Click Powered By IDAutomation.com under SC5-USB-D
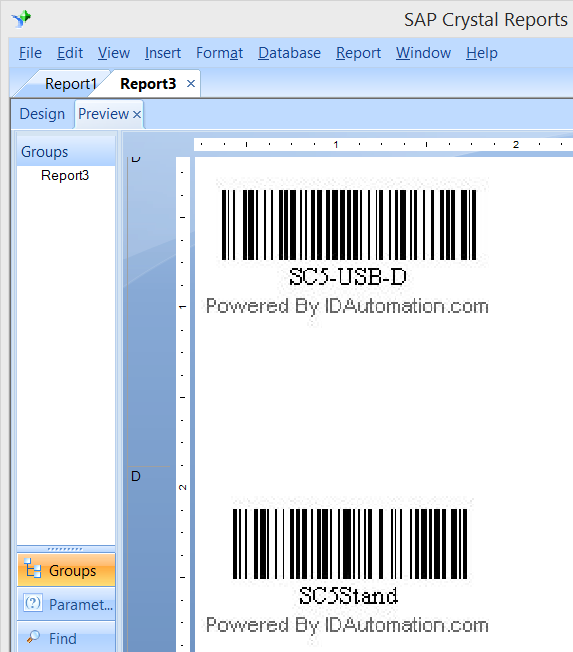The image size is (573, 652). (x=347, y=307)
